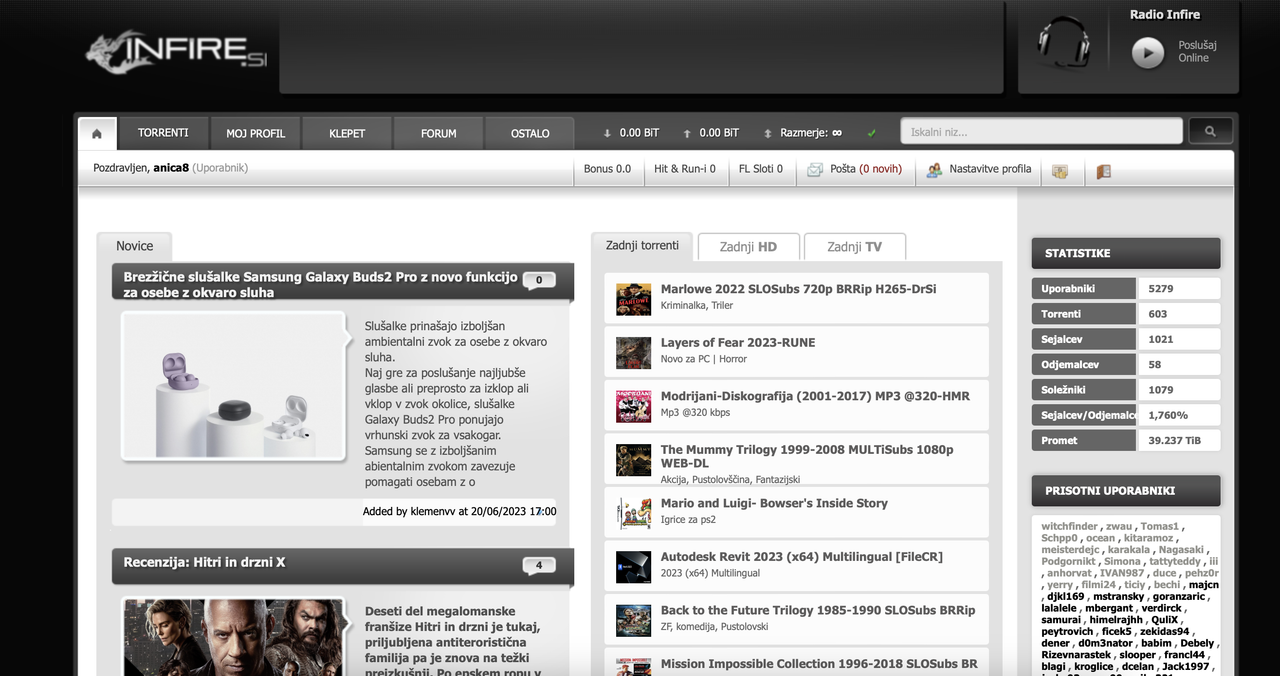Open the OSTALO menu
This screenshot has width=1280, height=676.
(x=530, y=133)
